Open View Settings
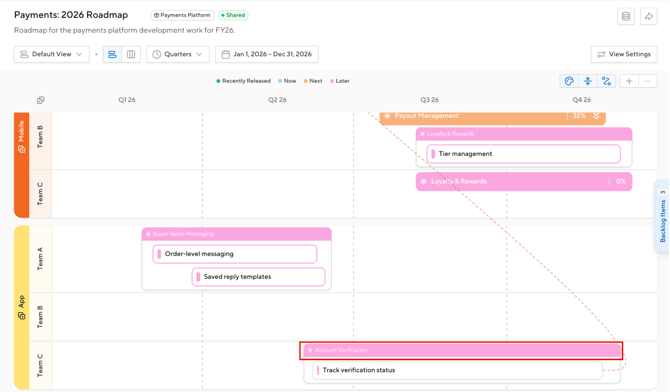Screen dimensions: 670x392 tap(624, 54)
